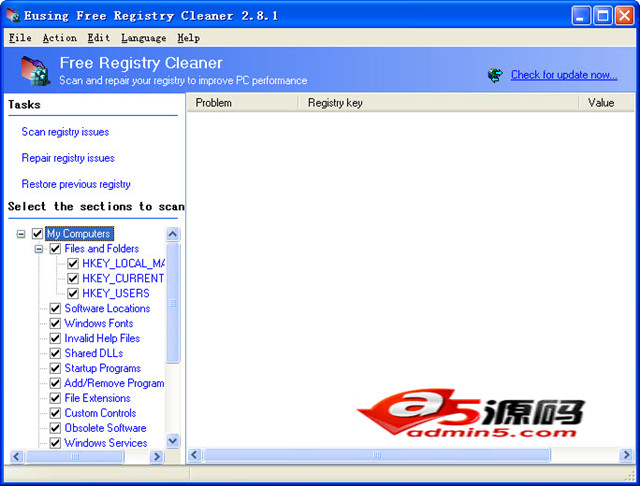
Task: Click the globe update icon
Action: [x=495, y=75]
